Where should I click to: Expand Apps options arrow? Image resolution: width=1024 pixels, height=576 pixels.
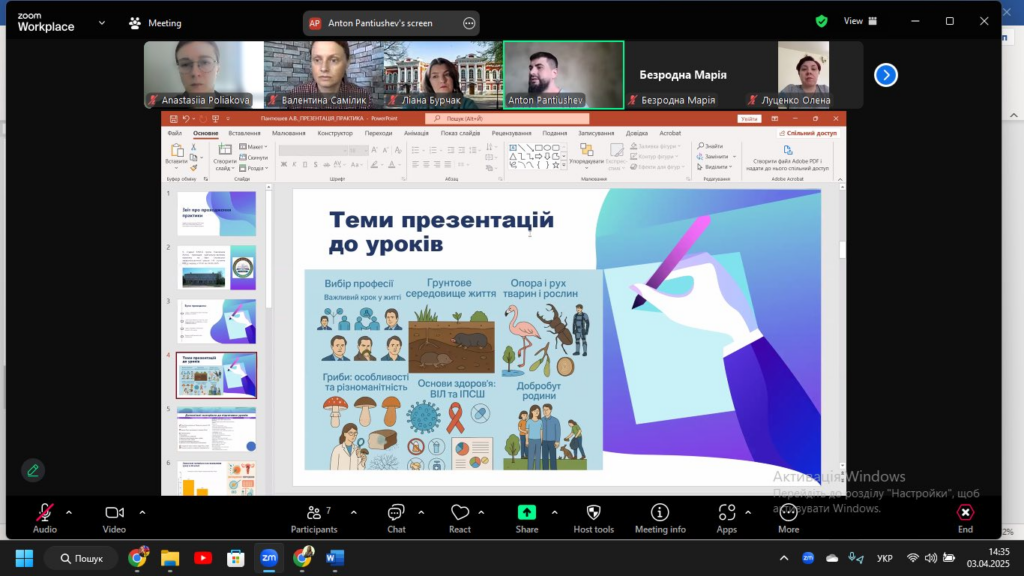pos(748,513)
